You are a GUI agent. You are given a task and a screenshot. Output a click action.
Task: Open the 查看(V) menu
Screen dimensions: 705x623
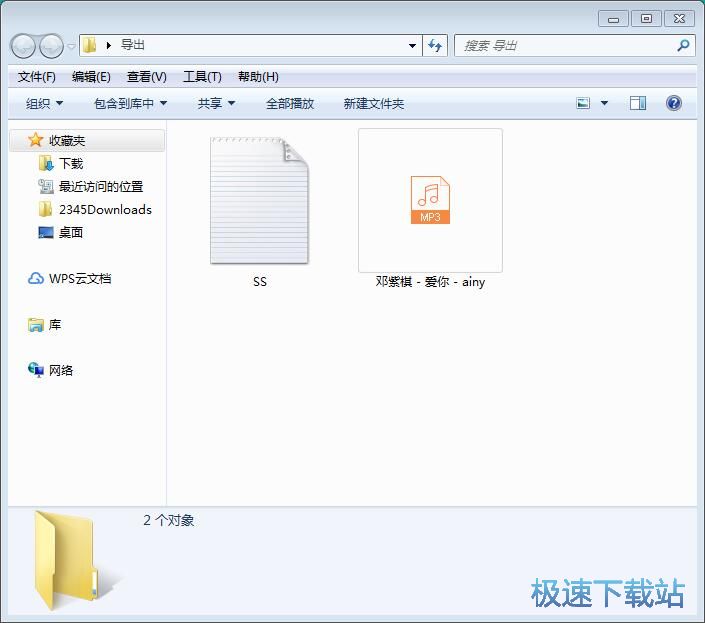147,77
